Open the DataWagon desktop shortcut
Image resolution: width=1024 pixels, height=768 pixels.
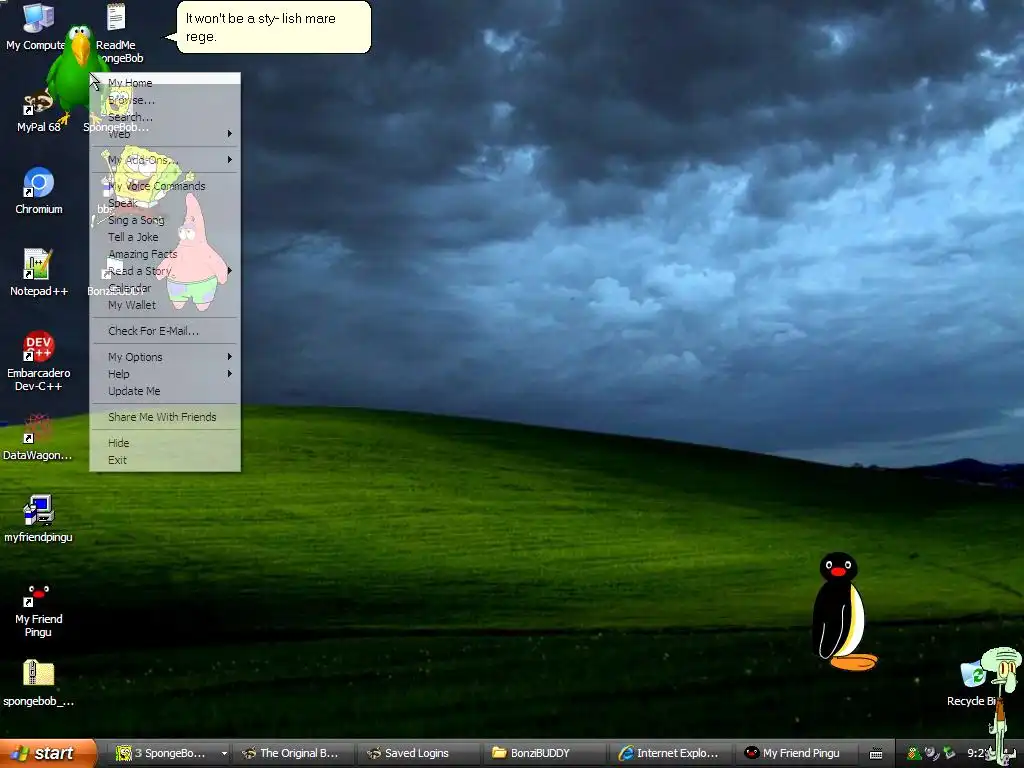[38, 436]
